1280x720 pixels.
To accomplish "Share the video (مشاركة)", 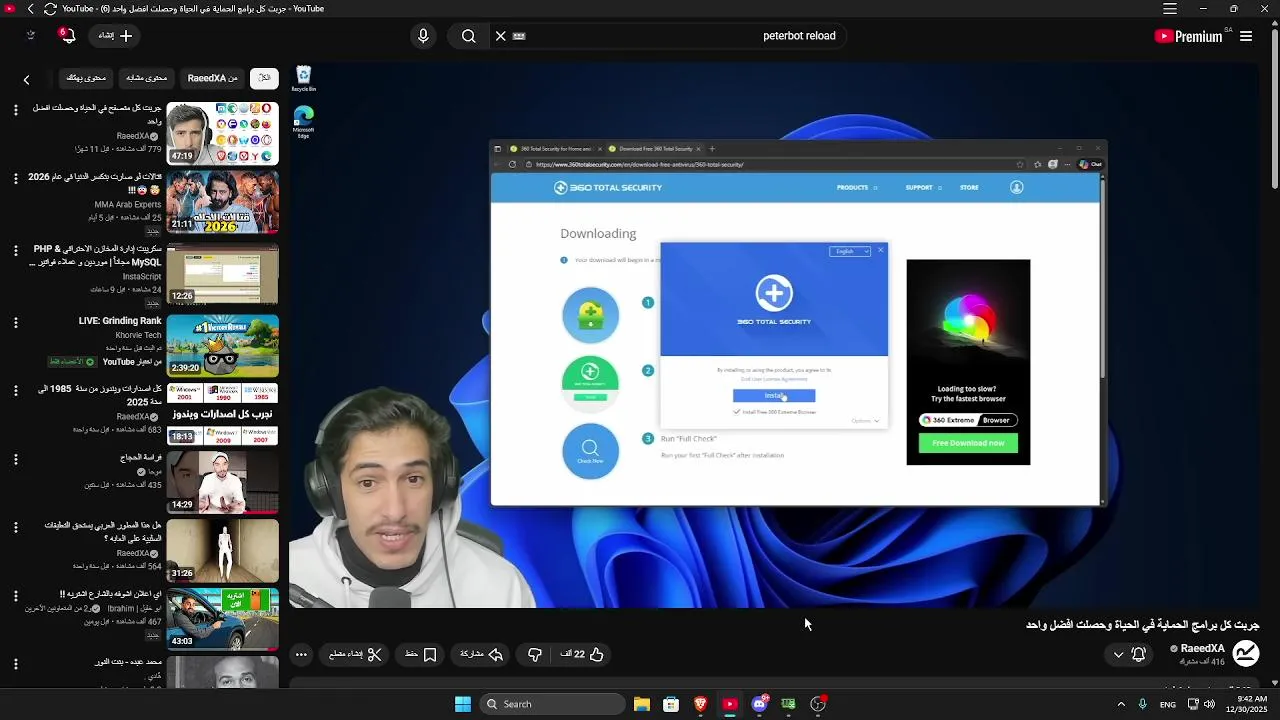I will (x=481, y=655).
